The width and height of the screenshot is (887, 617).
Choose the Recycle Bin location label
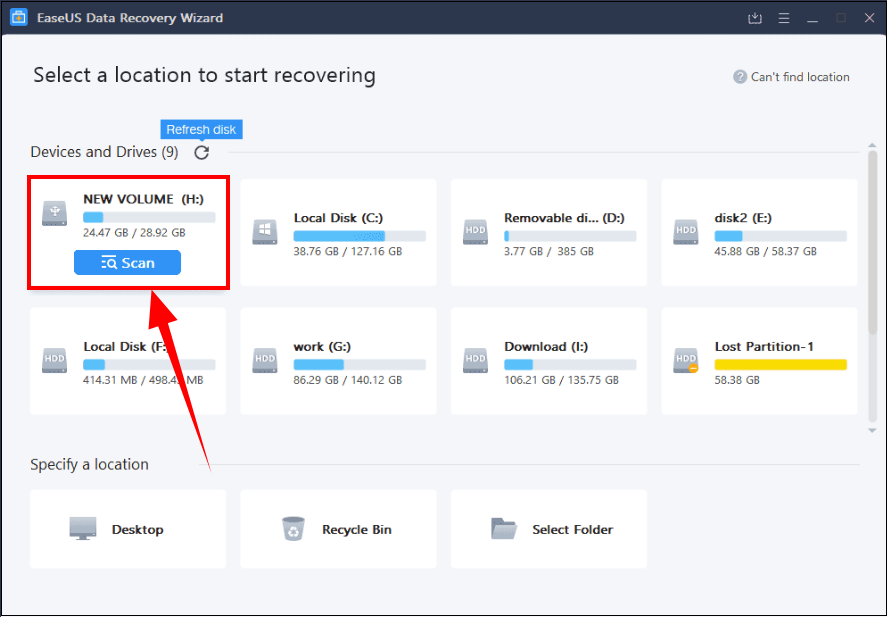click(x=356, y=529)
